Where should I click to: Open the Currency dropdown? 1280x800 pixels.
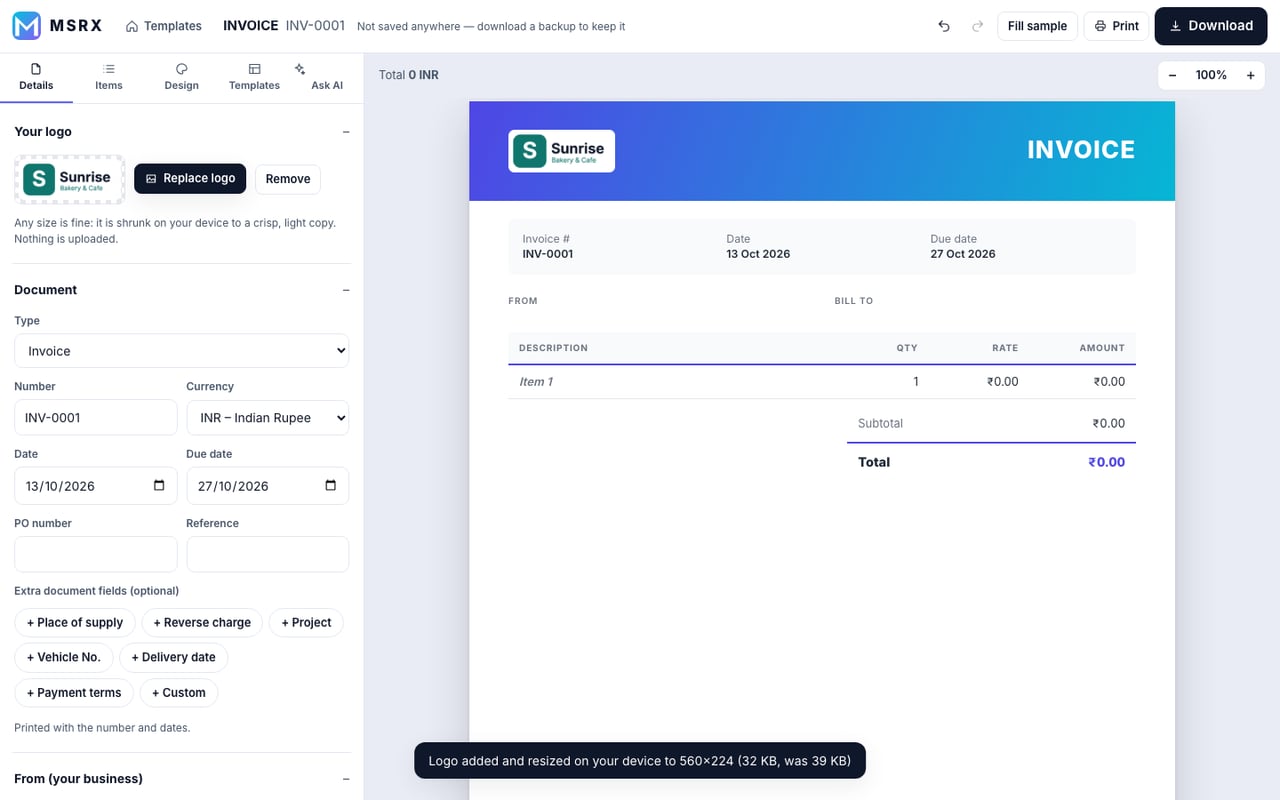point(268,418)
